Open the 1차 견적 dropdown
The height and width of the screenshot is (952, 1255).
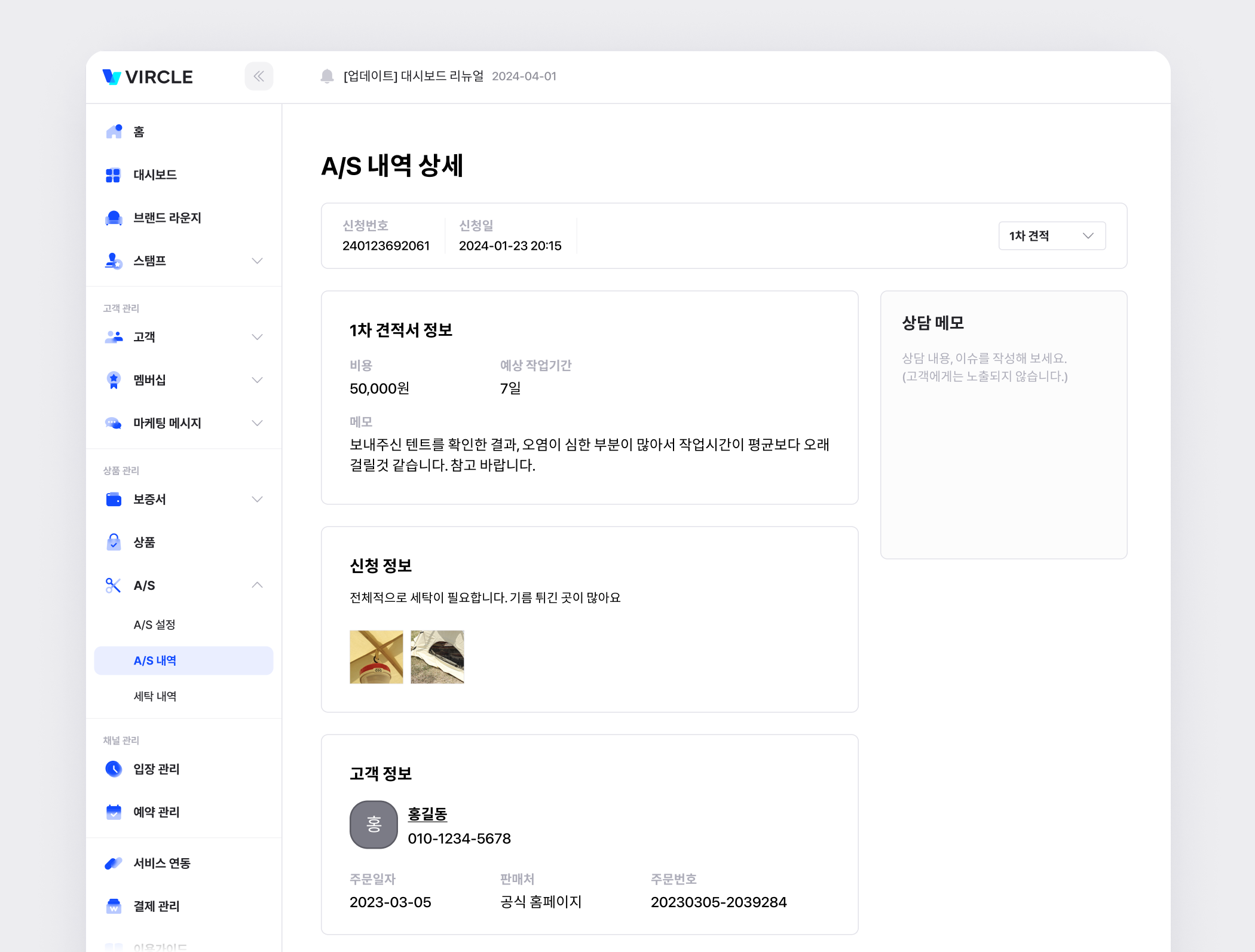coord(1052,236)
